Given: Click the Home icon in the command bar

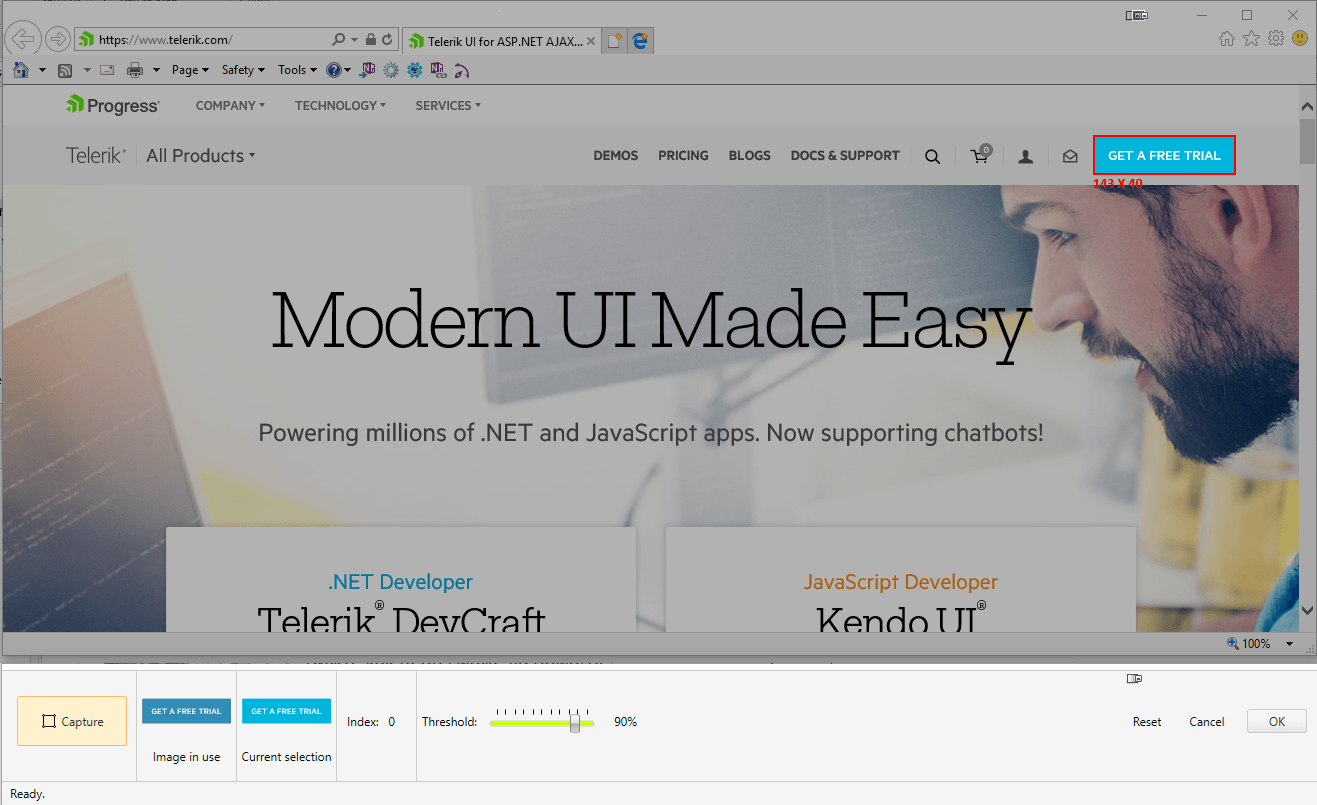Looking at the screenshot, I should pos(21,70).
